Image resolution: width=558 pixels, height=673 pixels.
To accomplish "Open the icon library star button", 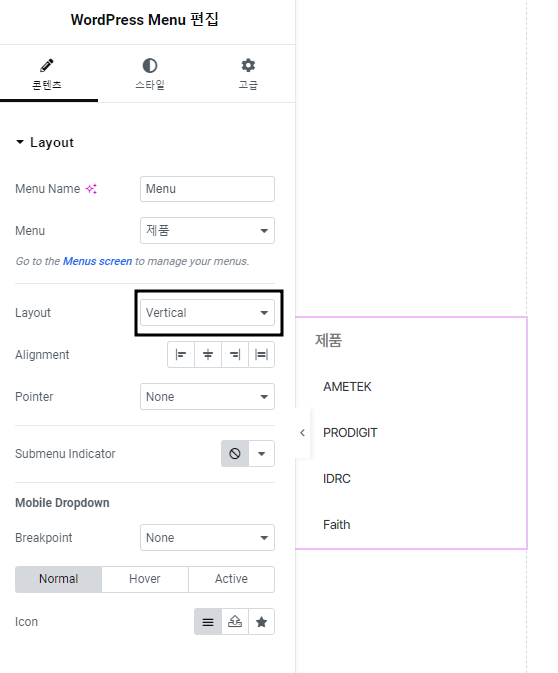I will click(261, 621).
